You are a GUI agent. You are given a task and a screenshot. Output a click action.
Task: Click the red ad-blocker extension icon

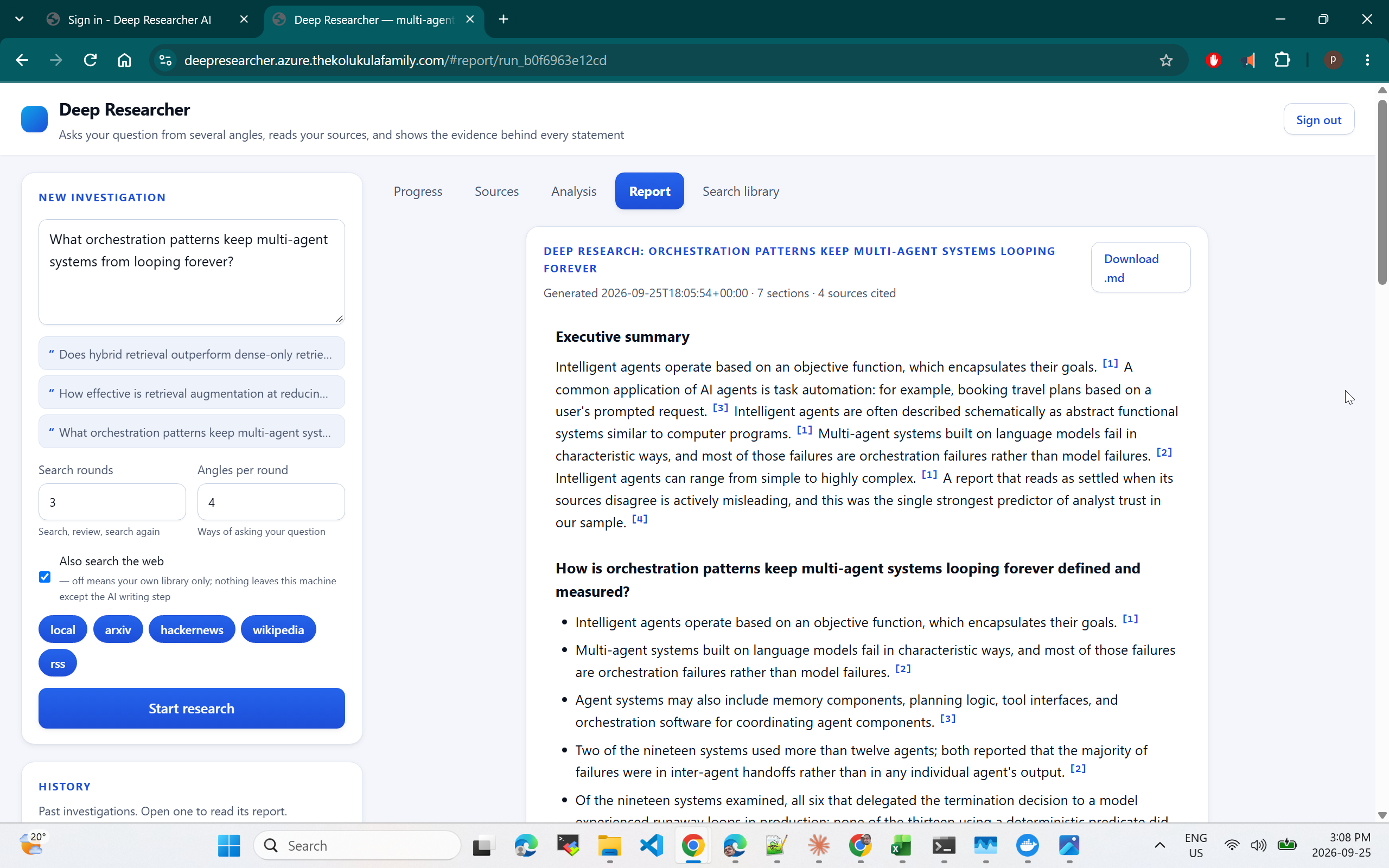click(x=1213, y=60)
